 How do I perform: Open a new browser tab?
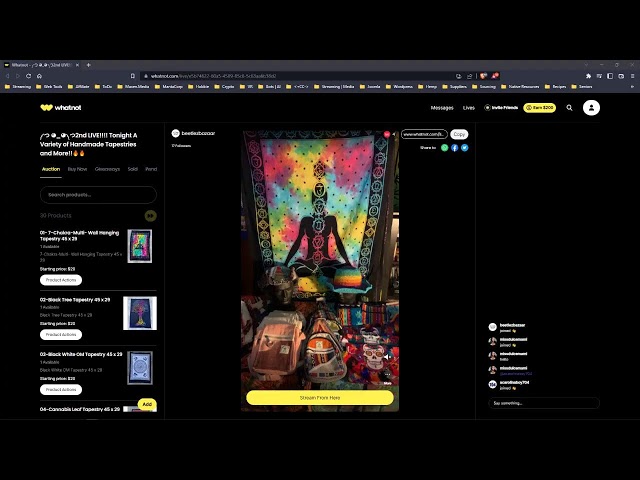click(89, 65)
